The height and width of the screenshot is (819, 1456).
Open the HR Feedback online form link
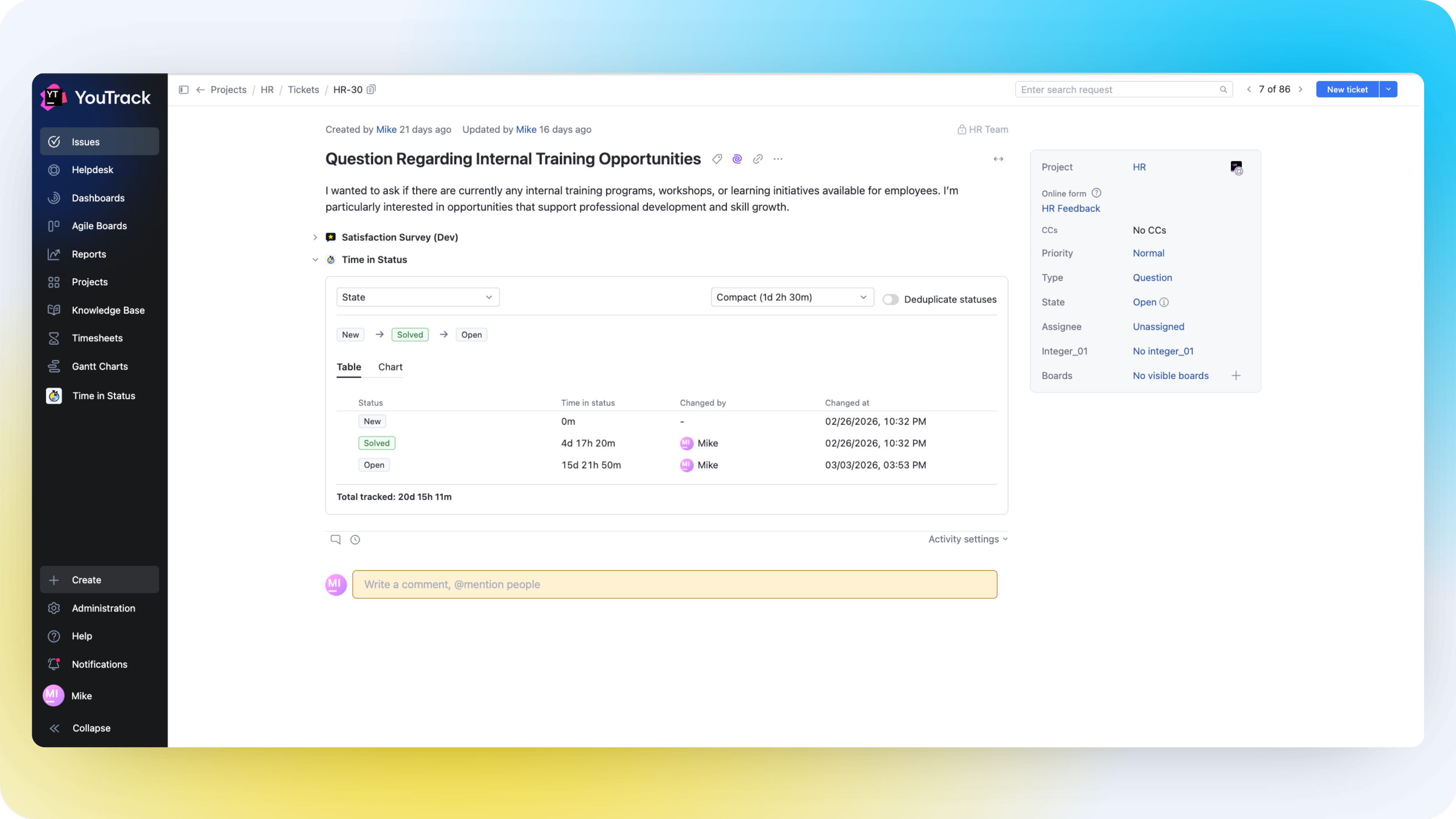click(1070, 208)
